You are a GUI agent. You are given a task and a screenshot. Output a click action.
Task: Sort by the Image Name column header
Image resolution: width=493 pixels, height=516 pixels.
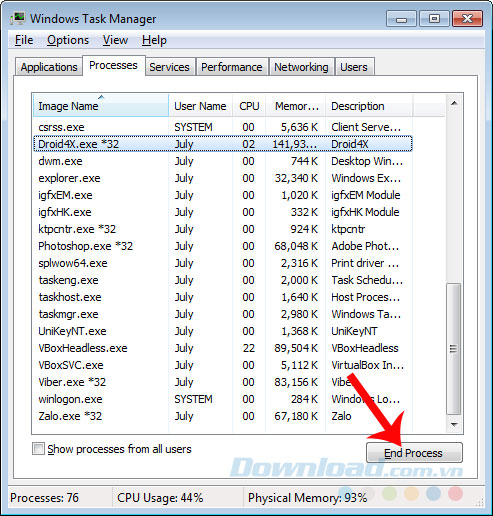pos(101,106)
